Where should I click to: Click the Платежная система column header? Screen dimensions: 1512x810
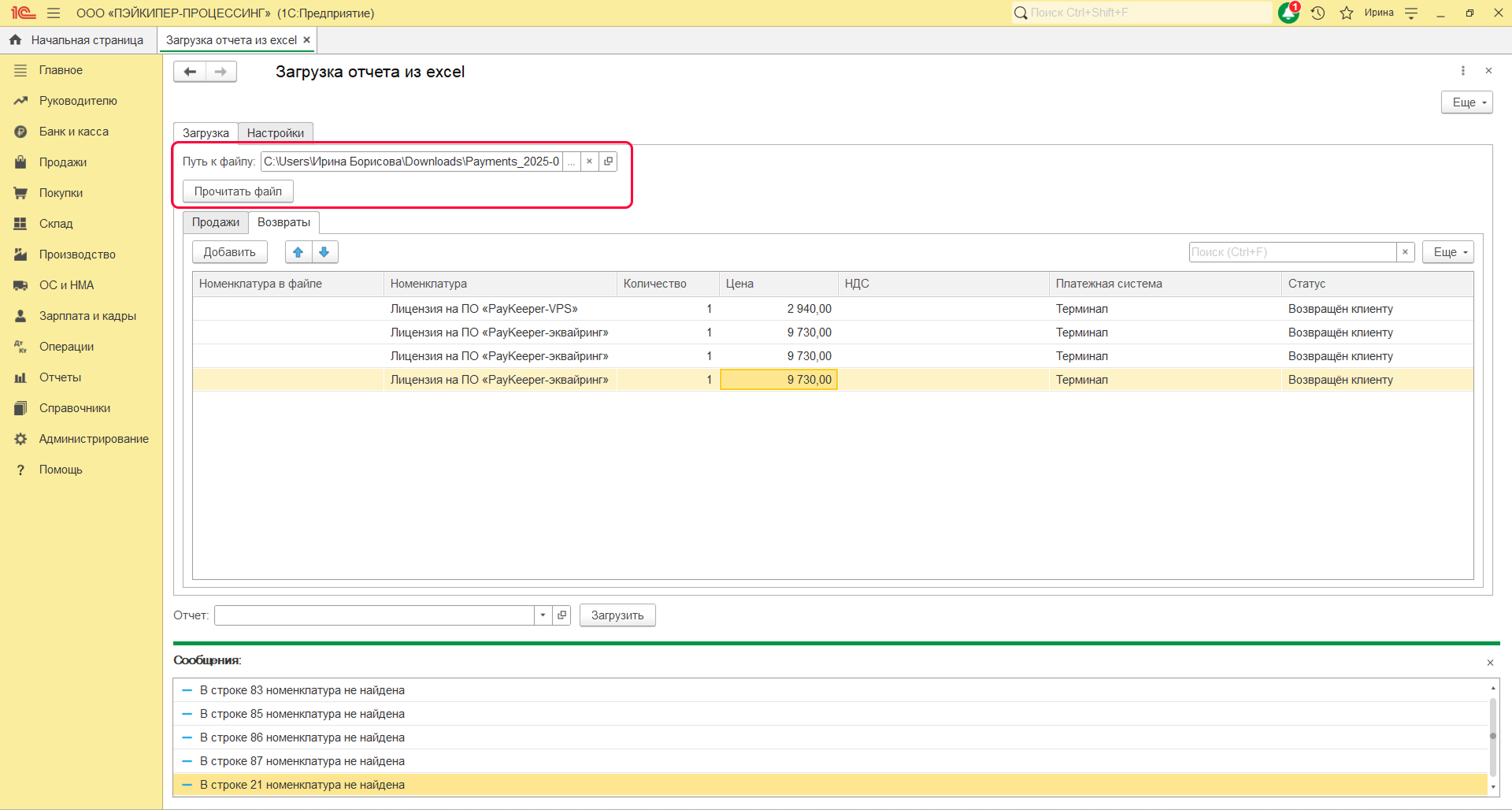pos(1165,284)
